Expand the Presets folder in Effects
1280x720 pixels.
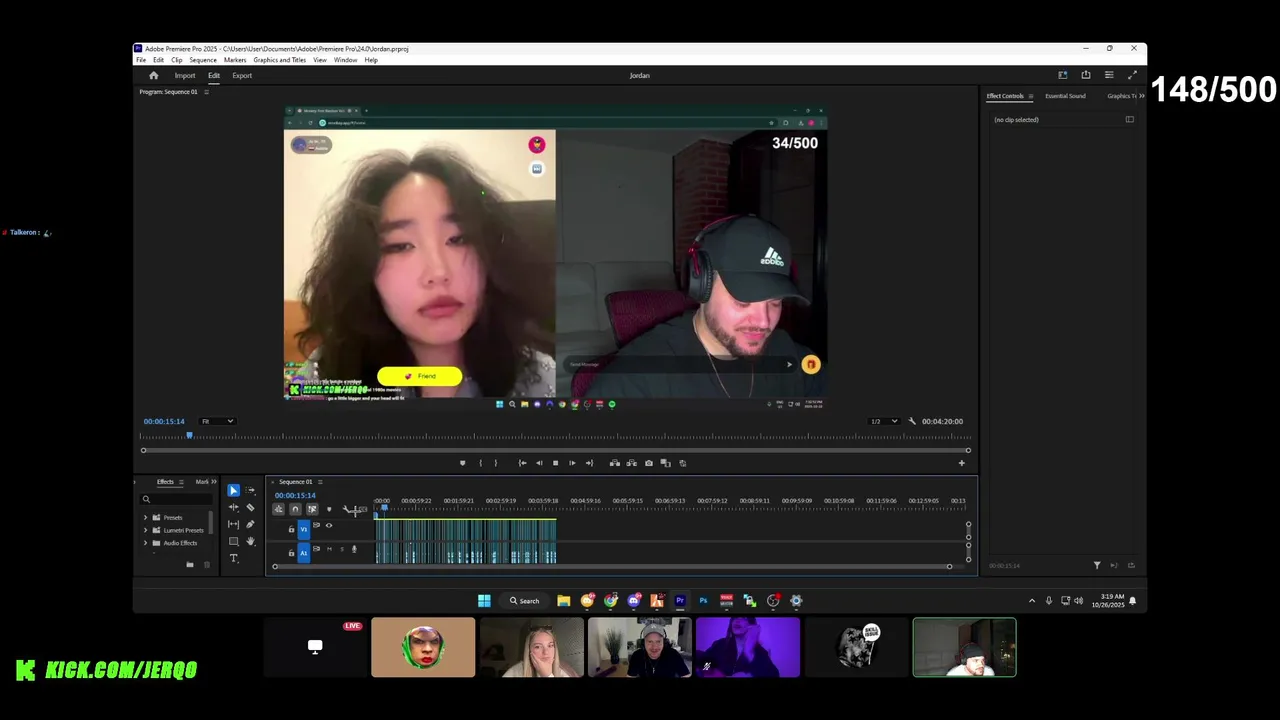145,518
